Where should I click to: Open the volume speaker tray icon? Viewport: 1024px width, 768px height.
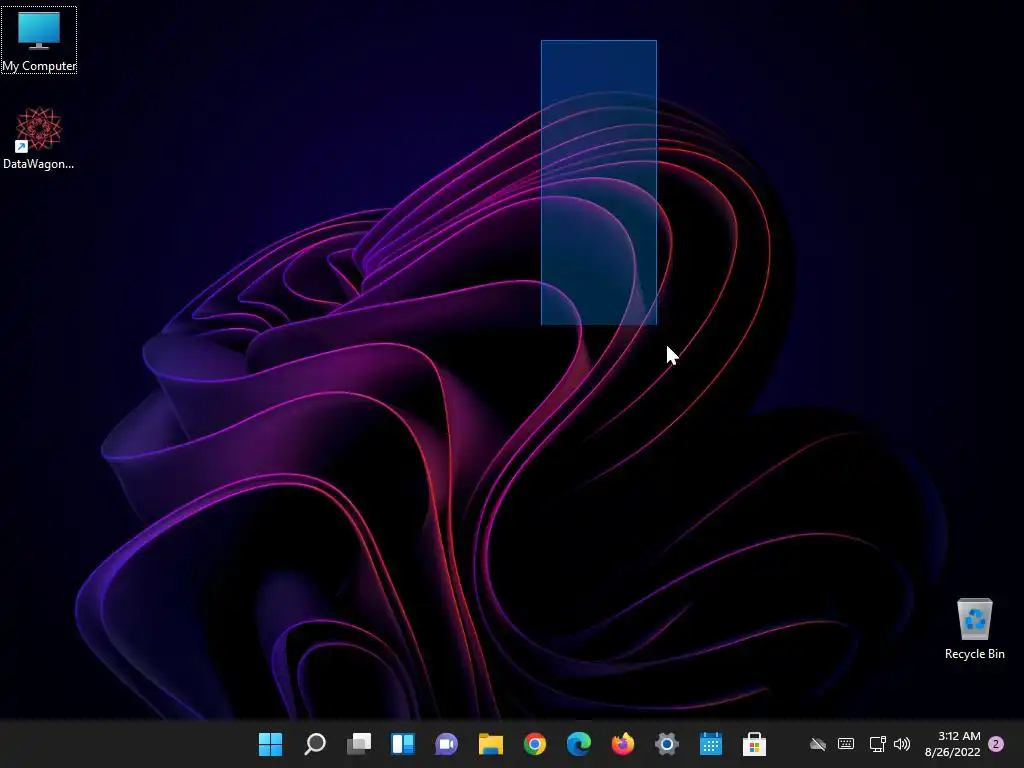coord(902,744)
